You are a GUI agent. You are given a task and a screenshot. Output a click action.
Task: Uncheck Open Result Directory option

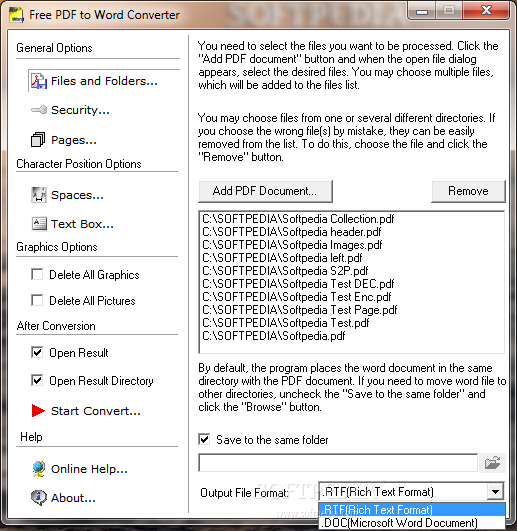pyautogui.click(x=37, y=380)
